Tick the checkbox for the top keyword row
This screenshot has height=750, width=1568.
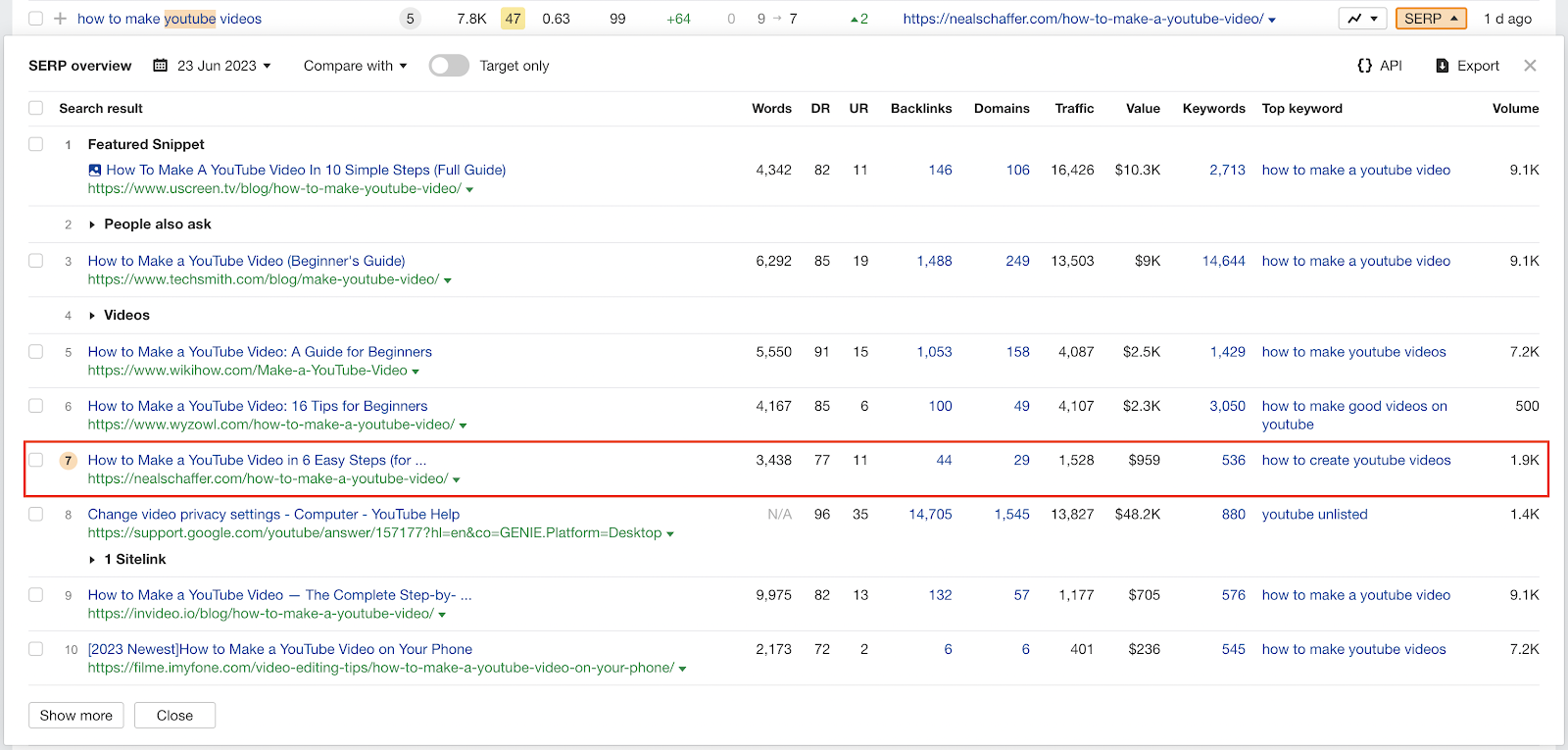coord(36,19)
